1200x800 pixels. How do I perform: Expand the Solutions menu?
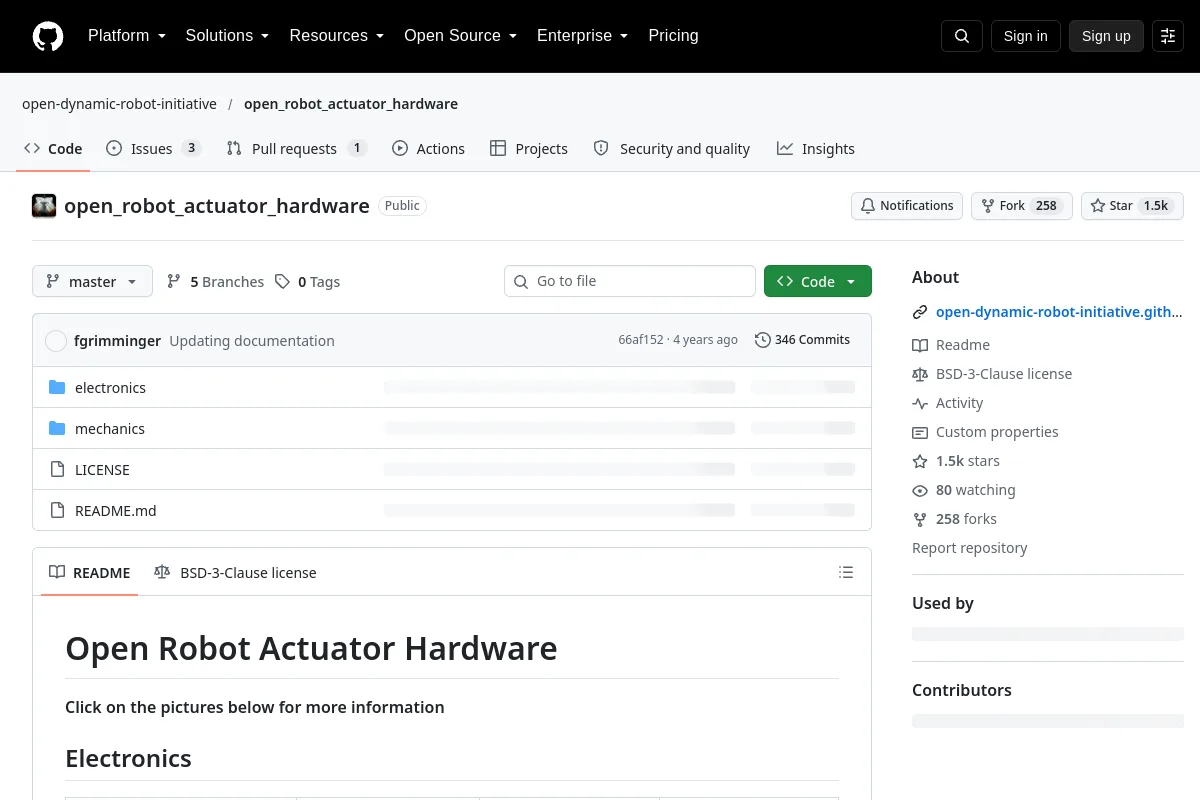tap(228, 36)
